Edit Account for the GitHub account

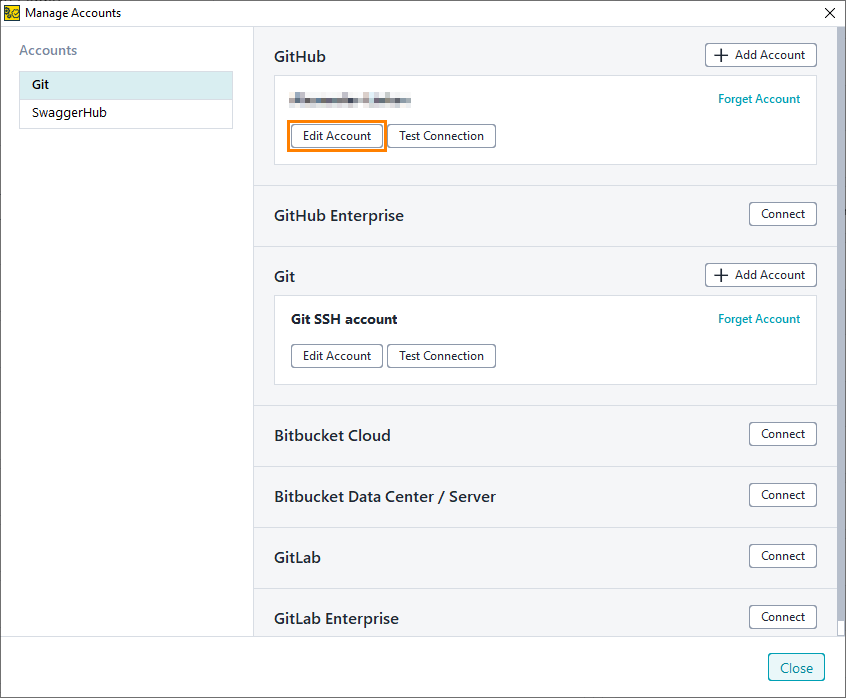coord(337,136)
